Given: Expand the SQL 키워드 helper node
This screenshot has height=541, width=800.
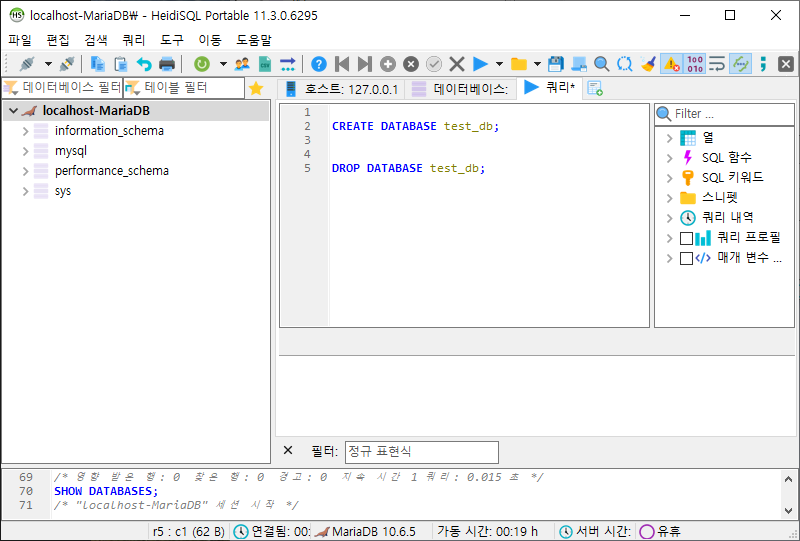Looking at the screenshot, I should (x=669, y=178).
